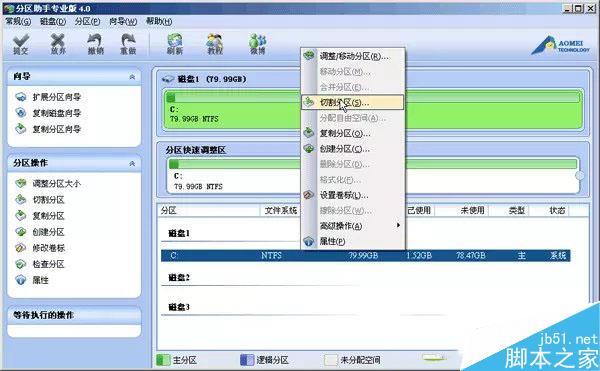Screen dimensions: 600x371
Task: Click the 撤销 (Undo) toolbar icon
Action: click(x=95, y=44)
